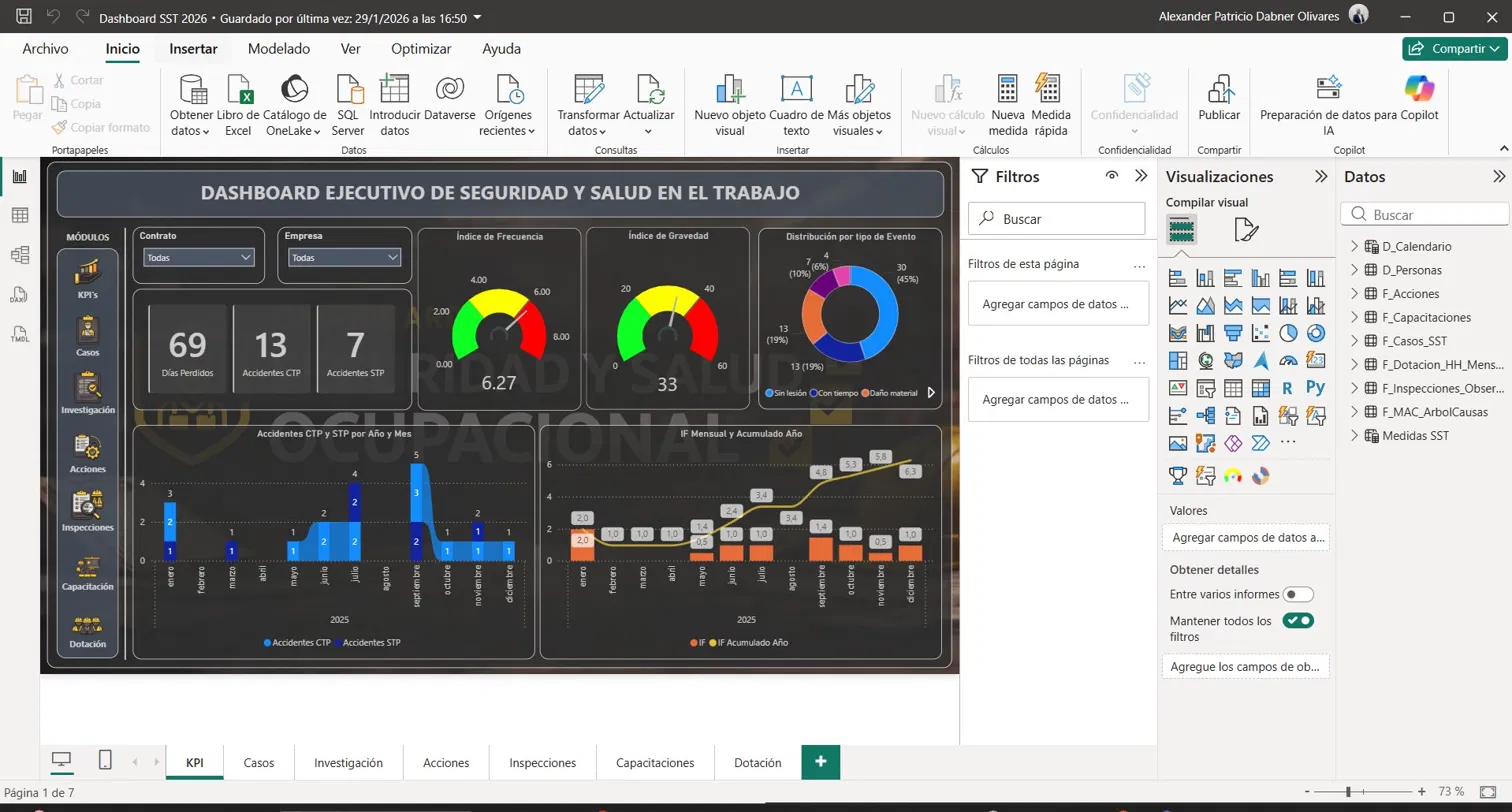The image size is (1512, 812).
Task: Switch to the Optimizar ribbon tab
Action: click(x=421, y=48)
